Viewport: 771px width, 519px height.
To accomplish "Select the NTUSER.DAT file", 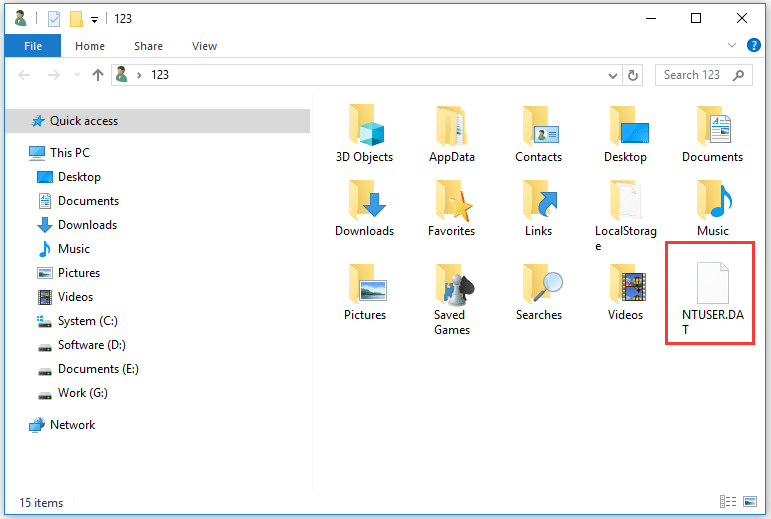I will (712, 298).
